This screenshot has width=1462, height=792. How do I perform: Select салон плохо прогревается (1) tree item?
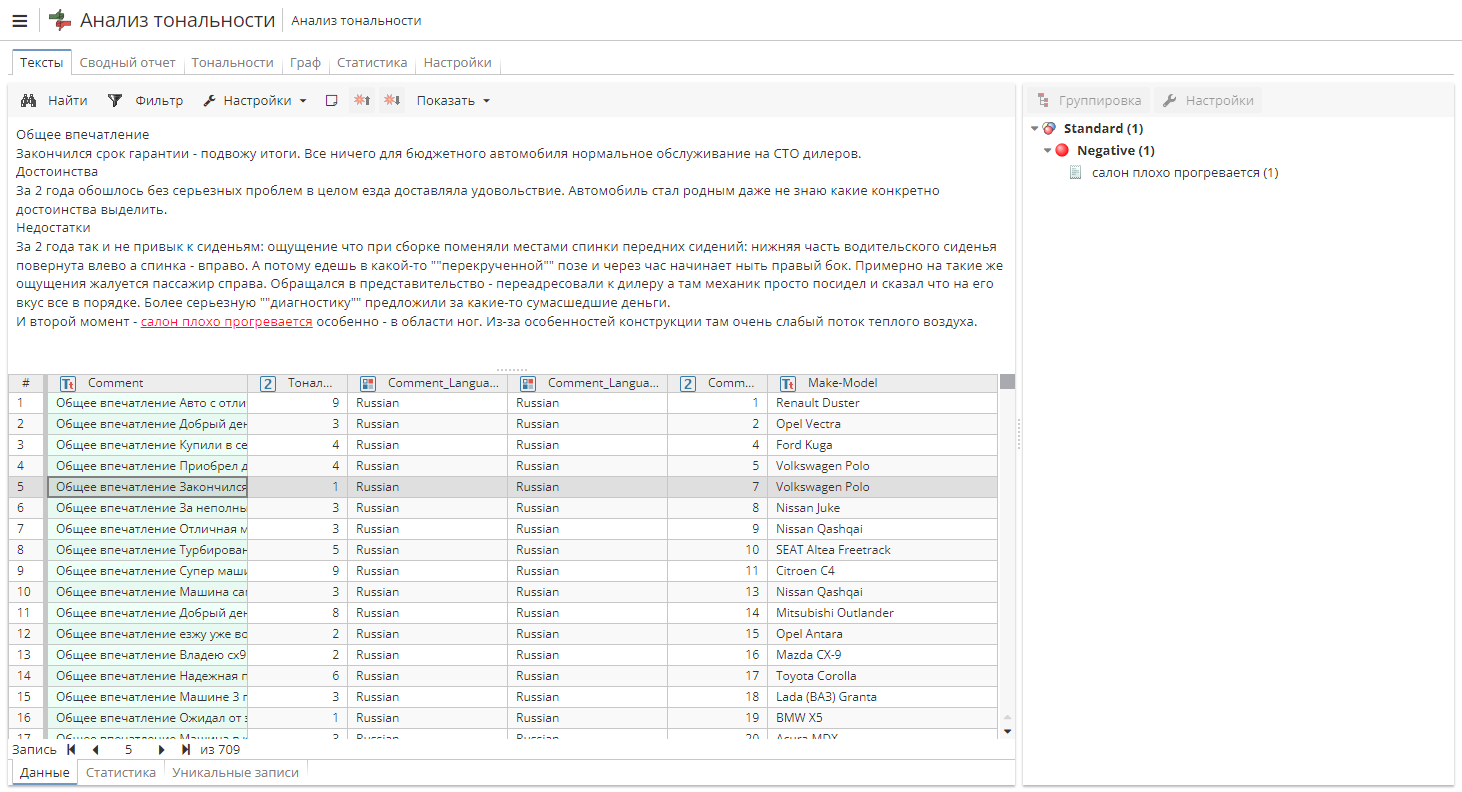(1185, 173)
